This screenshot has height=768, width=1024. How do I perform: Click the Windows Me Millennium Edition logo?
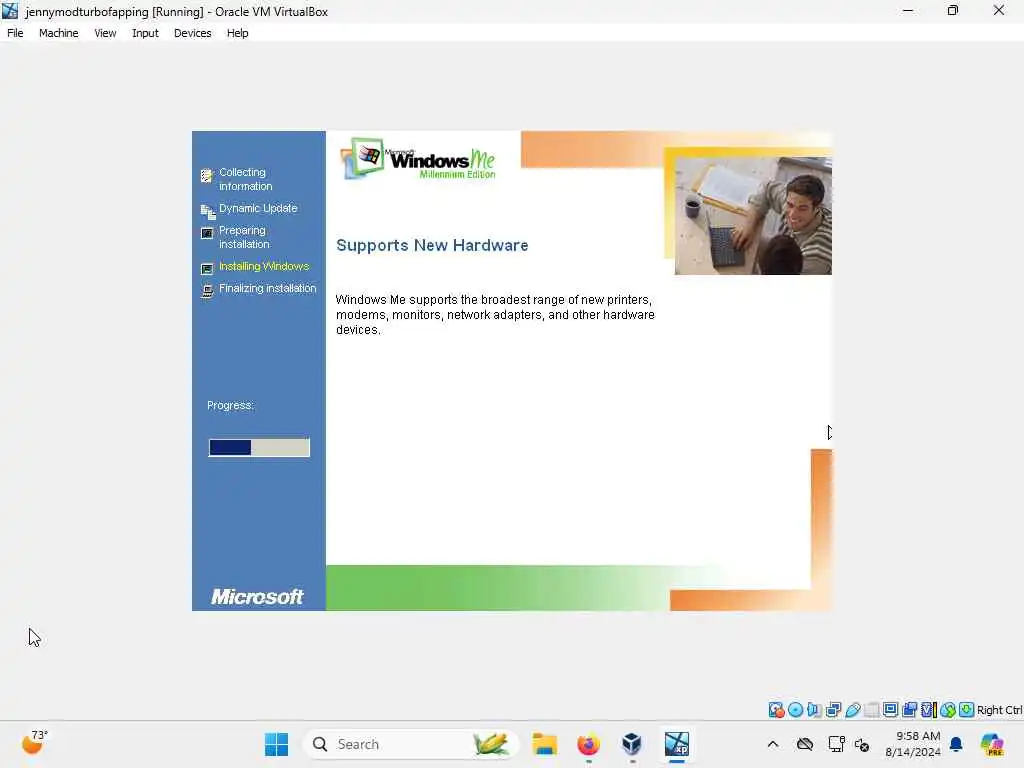tap(419, 159)
